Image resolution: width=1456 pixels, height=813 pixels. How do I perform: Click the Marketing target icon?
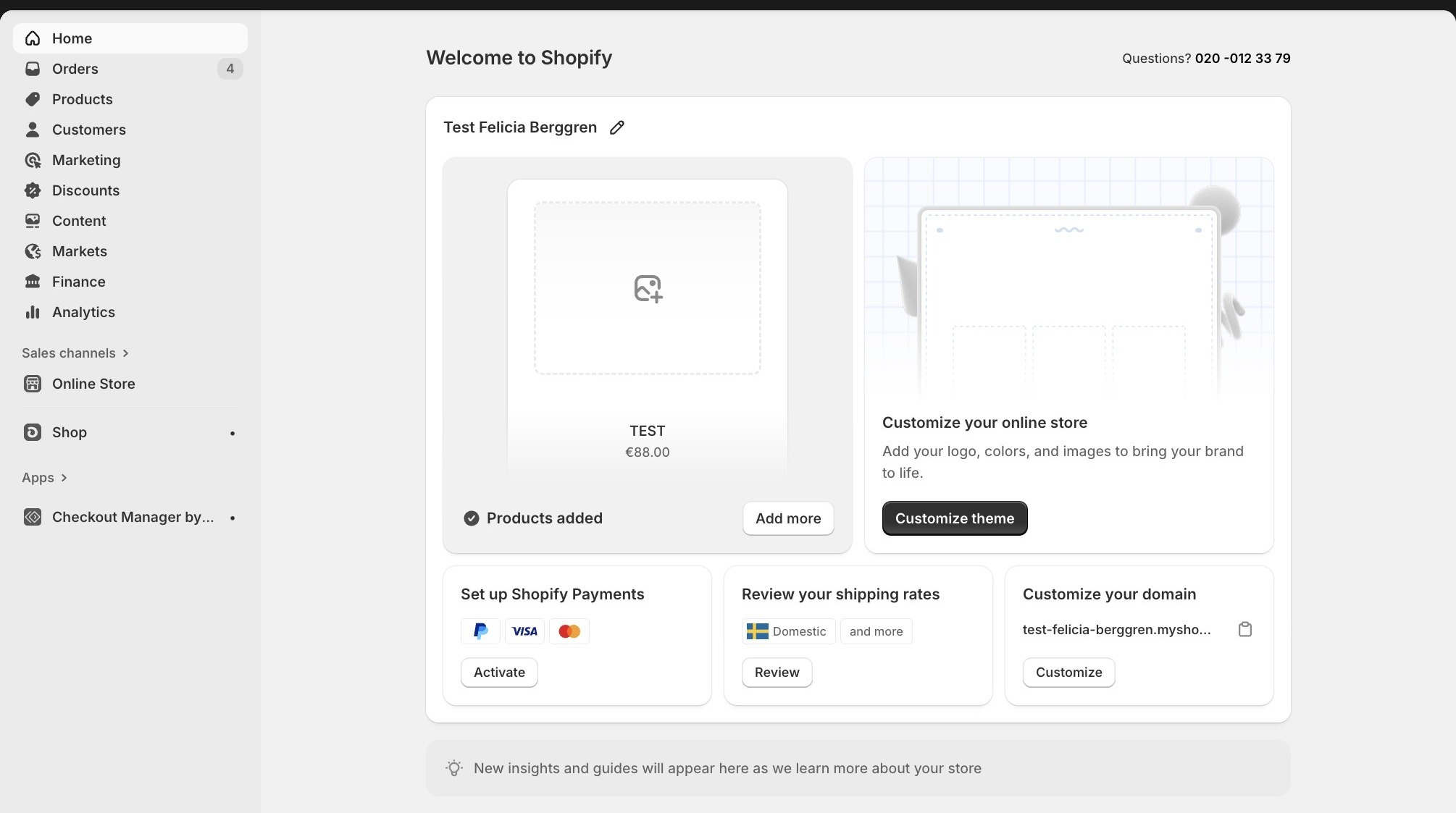click(x=33, y=160)
